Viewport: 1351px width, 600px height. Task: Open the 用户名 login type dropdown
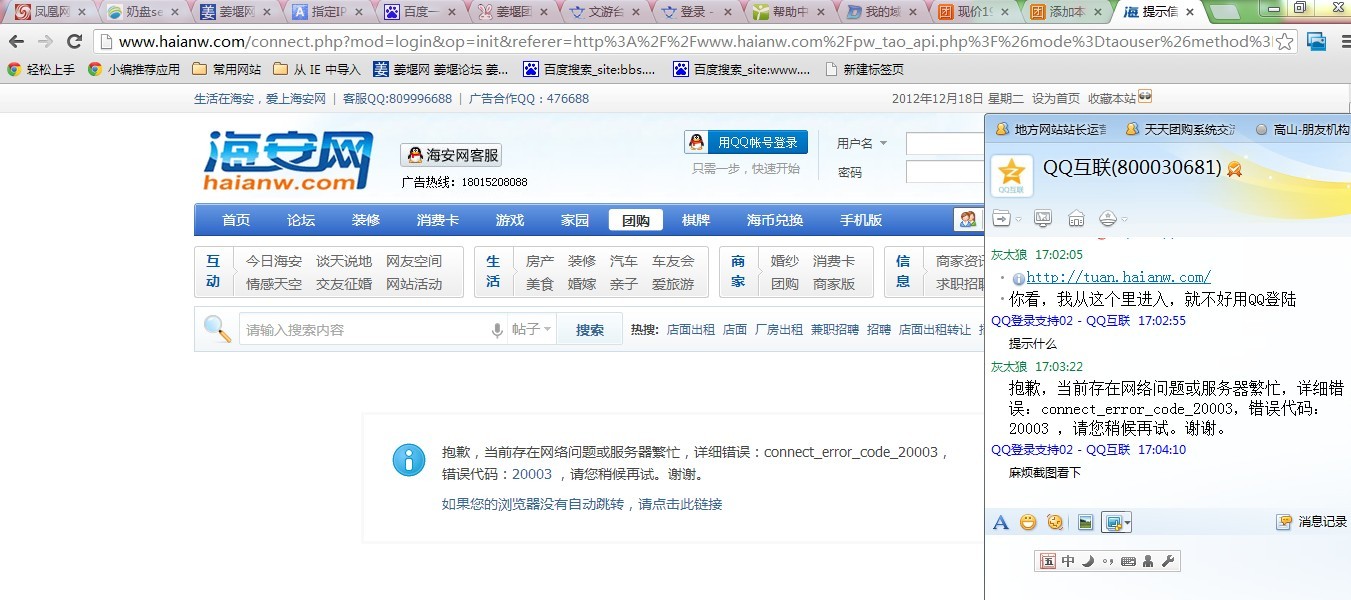click(862, 144)
